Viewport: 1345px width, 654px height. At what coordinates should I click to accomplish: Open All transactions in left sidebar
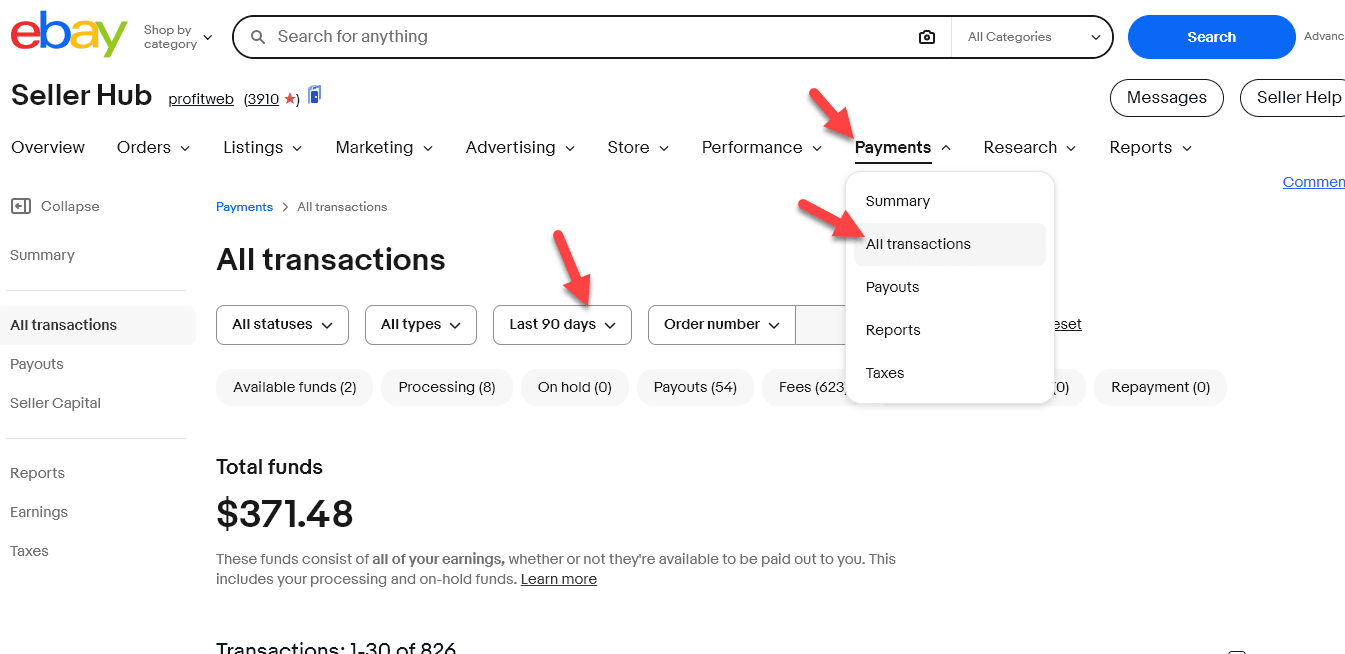pyautogui.click(x=100, y=325)
